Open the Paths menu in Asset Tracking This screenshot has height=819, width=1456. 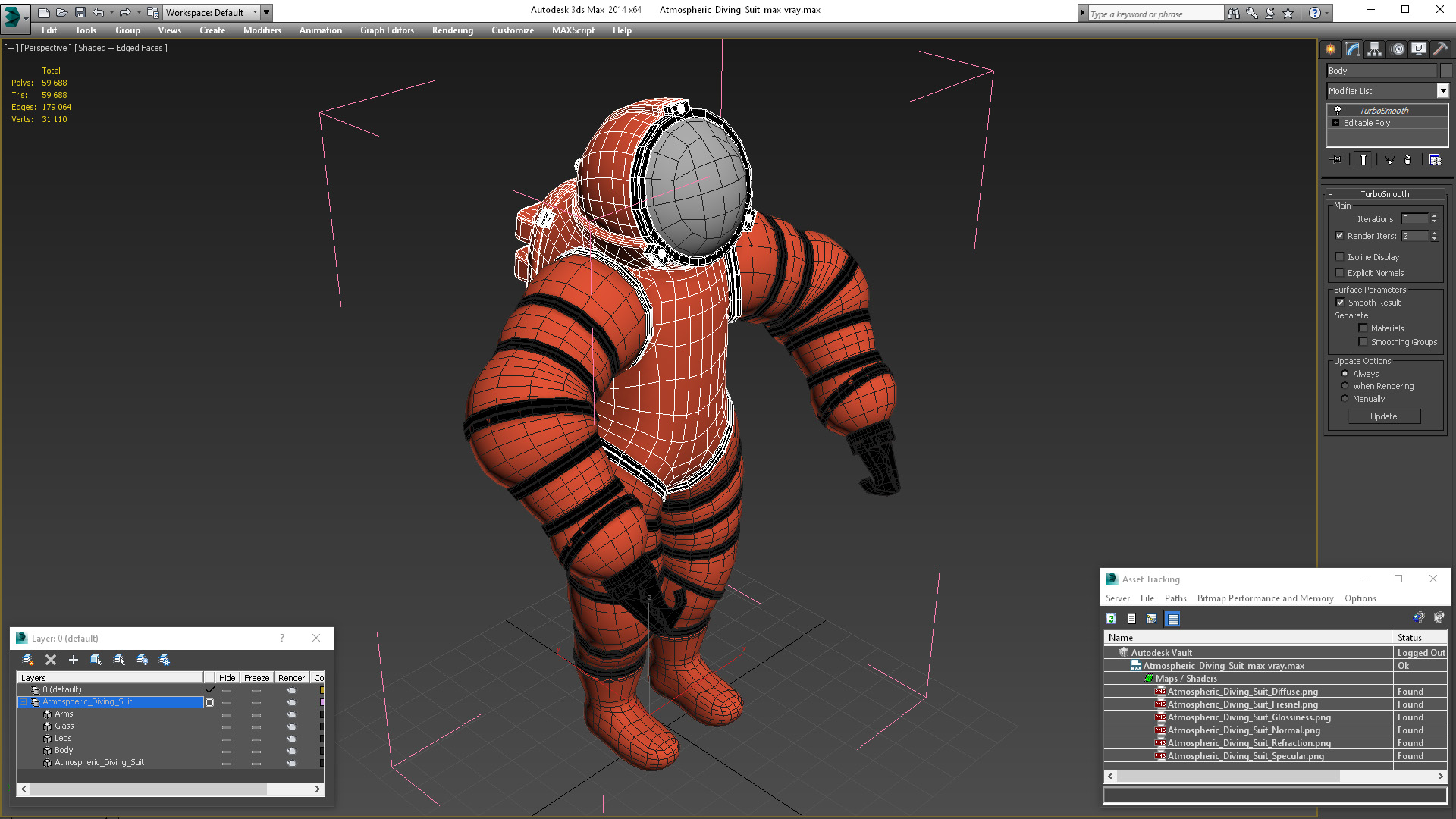tap(1175, 598)
